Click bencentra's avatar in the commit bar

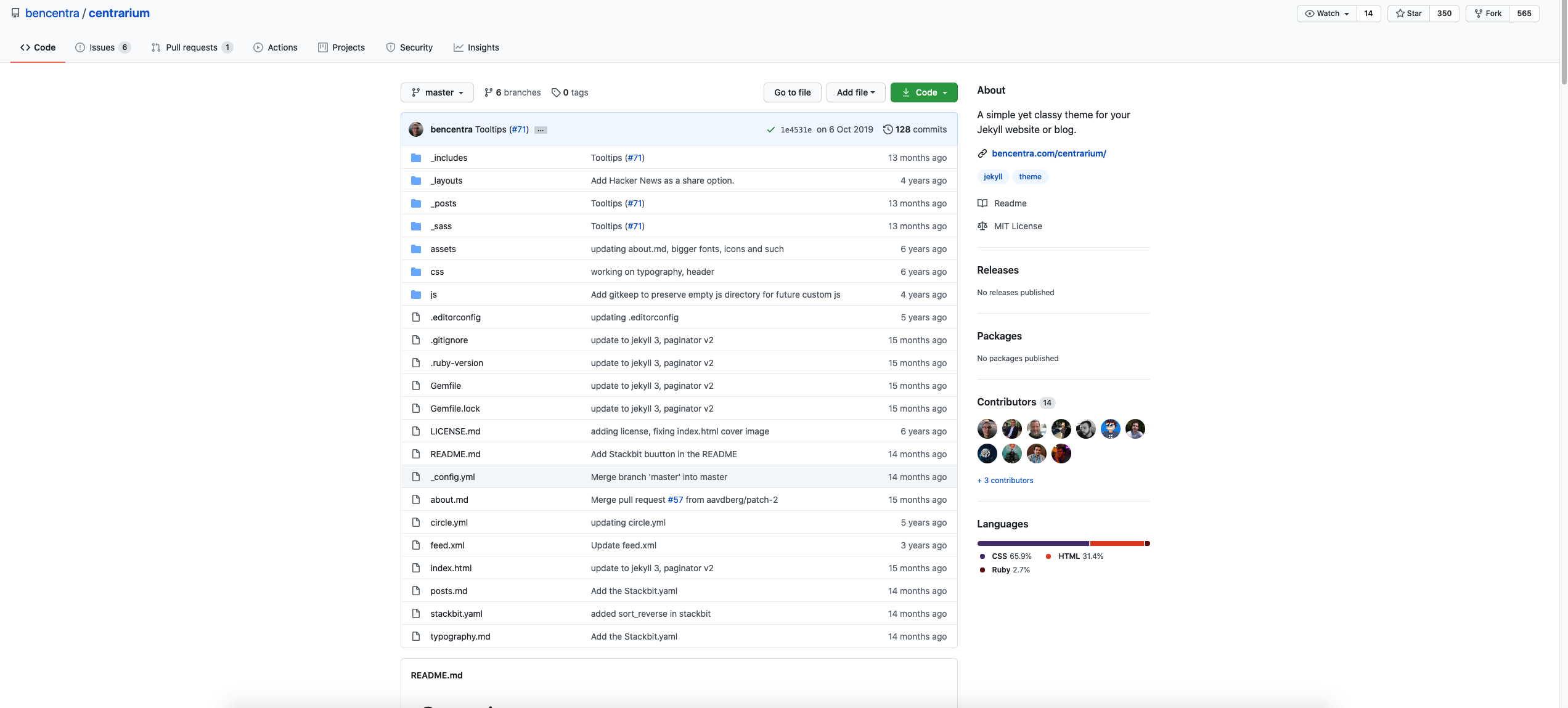tap(416, 129)
